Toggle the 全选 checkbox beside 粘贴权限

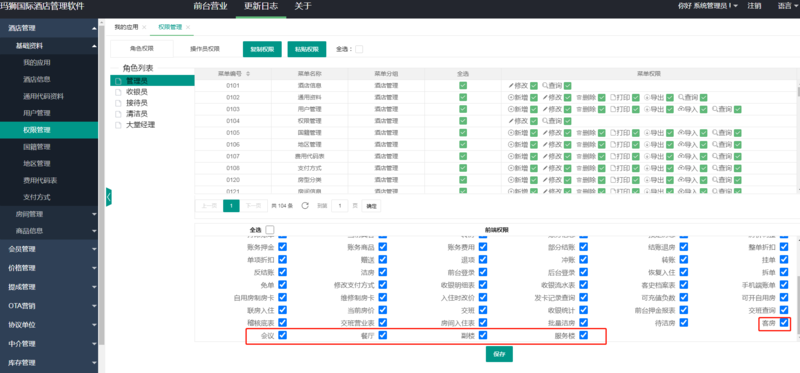coord(359,49)
